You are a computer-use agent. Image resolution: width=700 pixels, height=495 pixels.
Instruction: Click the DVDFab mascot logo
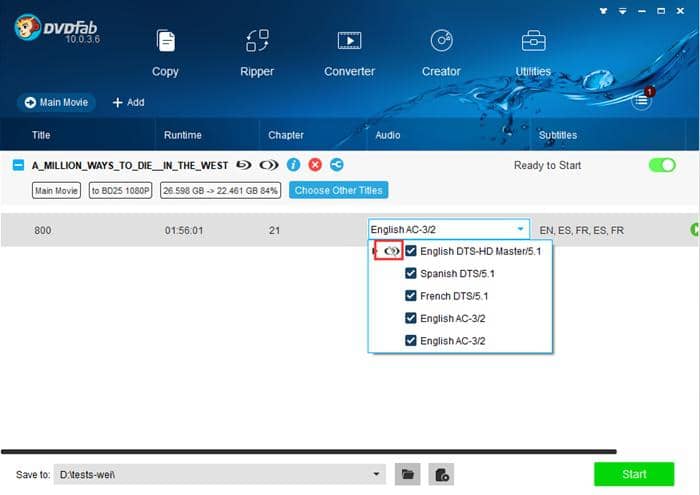[28, 28]
